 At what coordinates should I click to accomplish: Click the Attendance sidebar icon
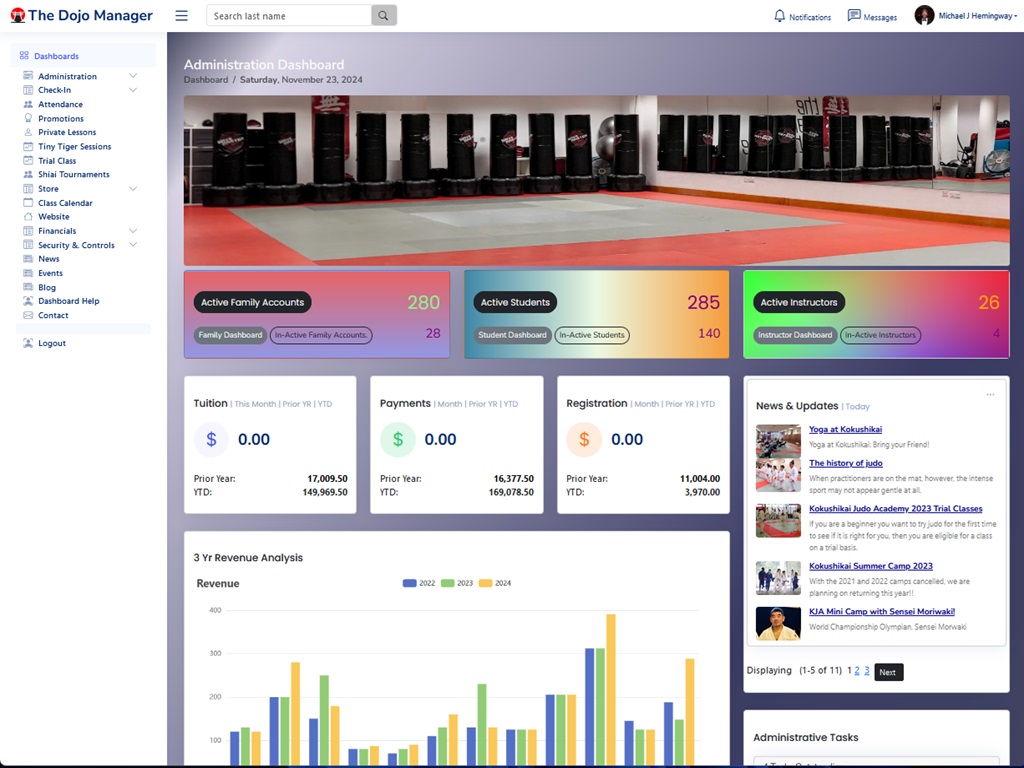click(28, 104)
